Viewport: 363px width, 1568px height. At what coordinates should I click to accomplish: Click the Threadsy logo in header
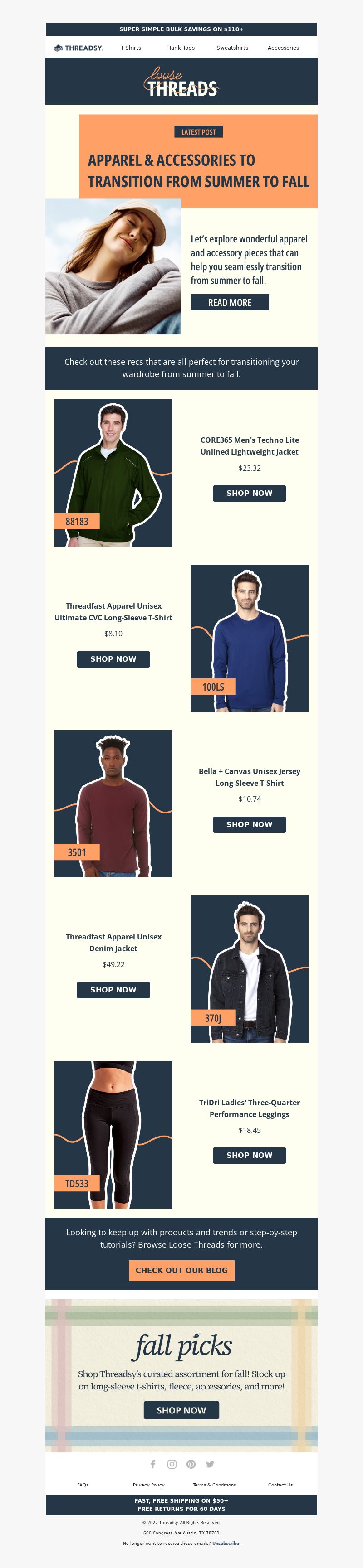(x=78, y=48)
